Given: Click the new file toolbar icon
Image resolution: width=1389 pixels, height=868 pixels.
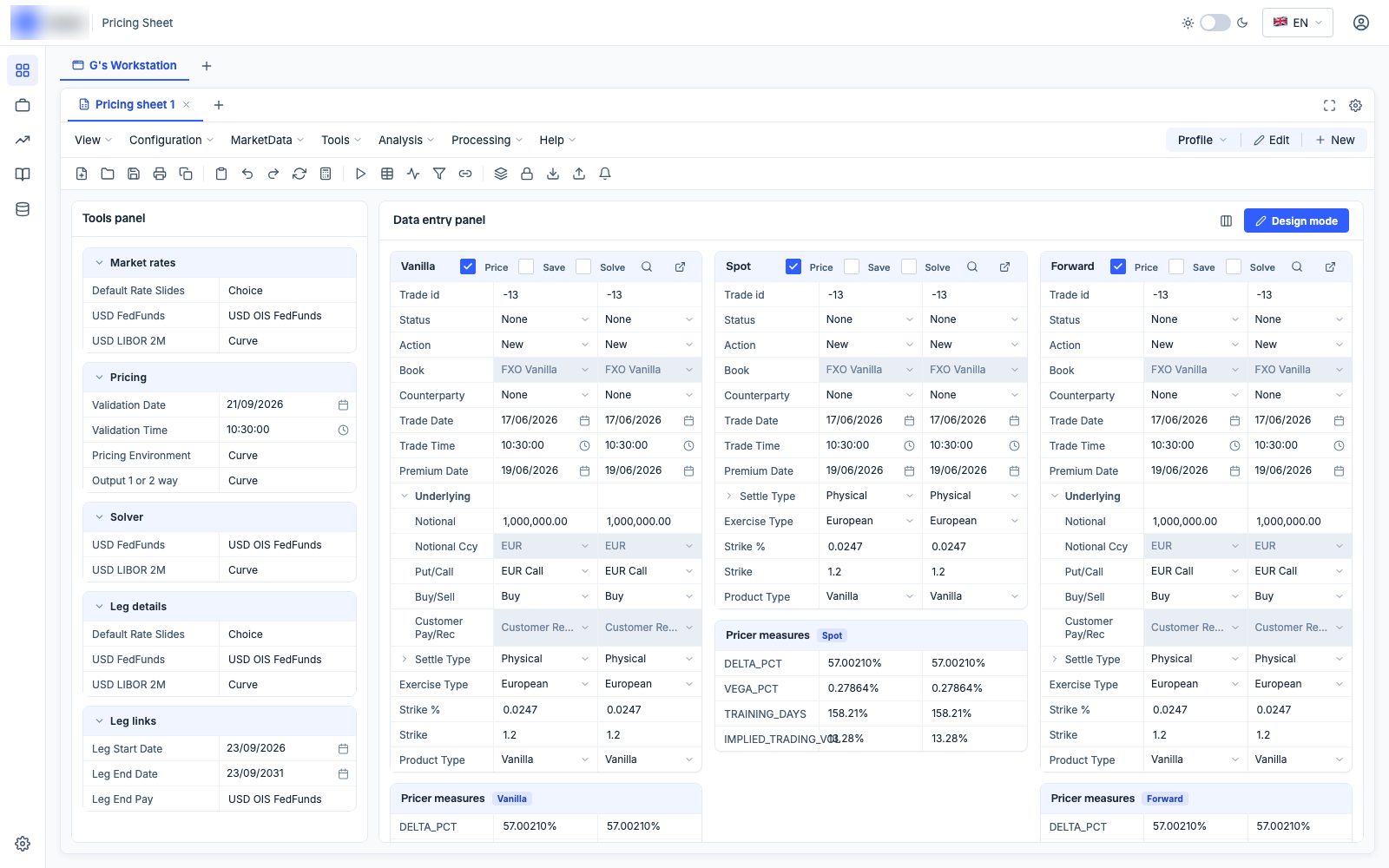Looking at the screenshot, I should pyautogui.click(x=82, y=174).
